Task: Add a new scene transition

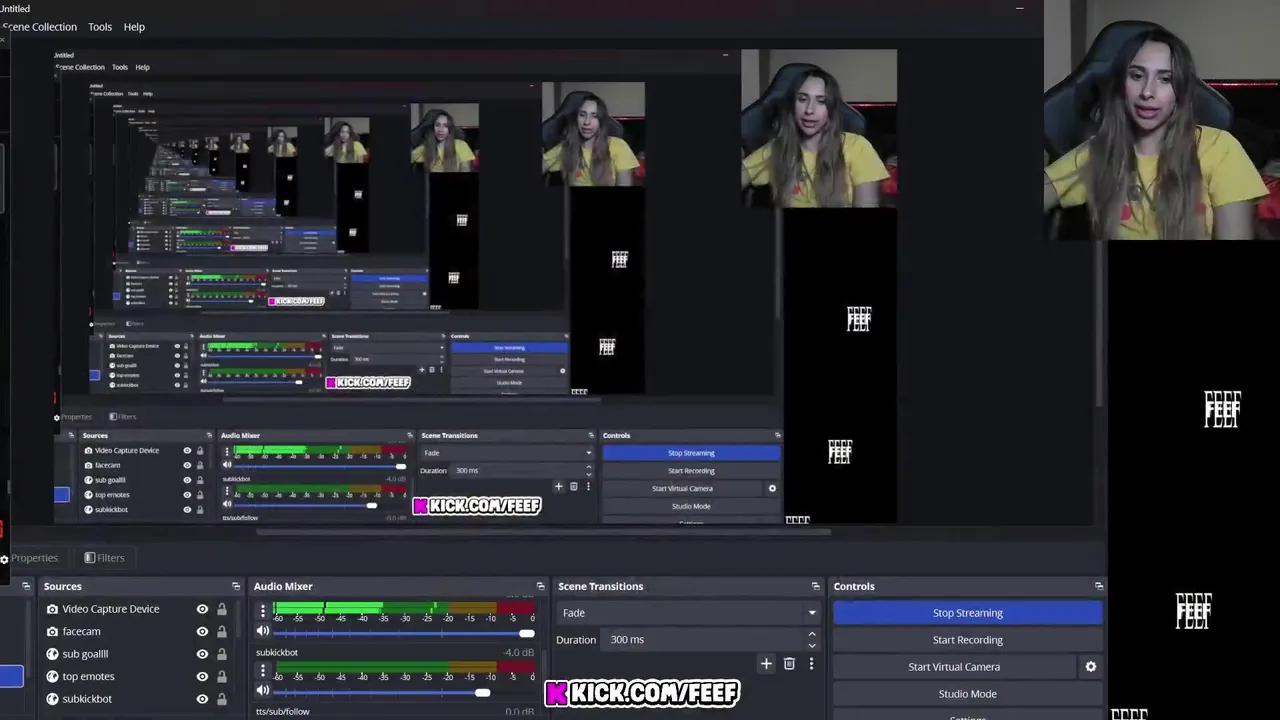Action: (x=766, y=663)
